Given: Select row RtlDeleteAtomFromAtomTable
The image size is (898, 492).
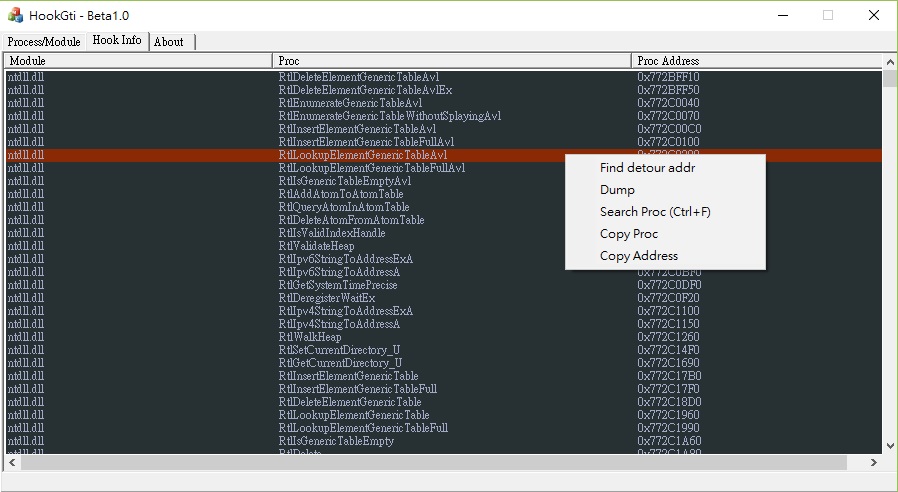Looking at the screenshot, I should pos(444,220).
